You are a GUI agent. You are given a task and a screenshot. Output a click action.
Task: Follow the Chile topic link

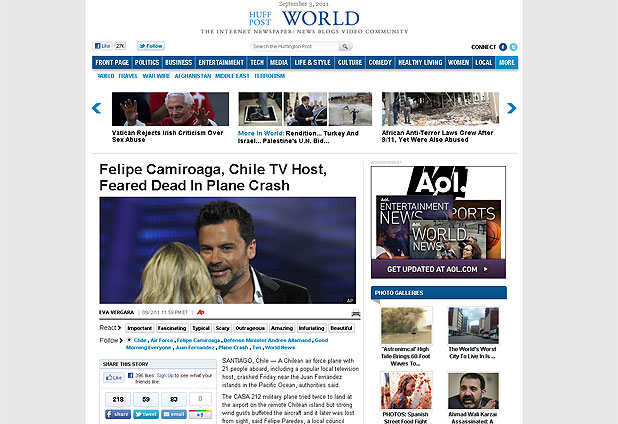tap(140, 340)
